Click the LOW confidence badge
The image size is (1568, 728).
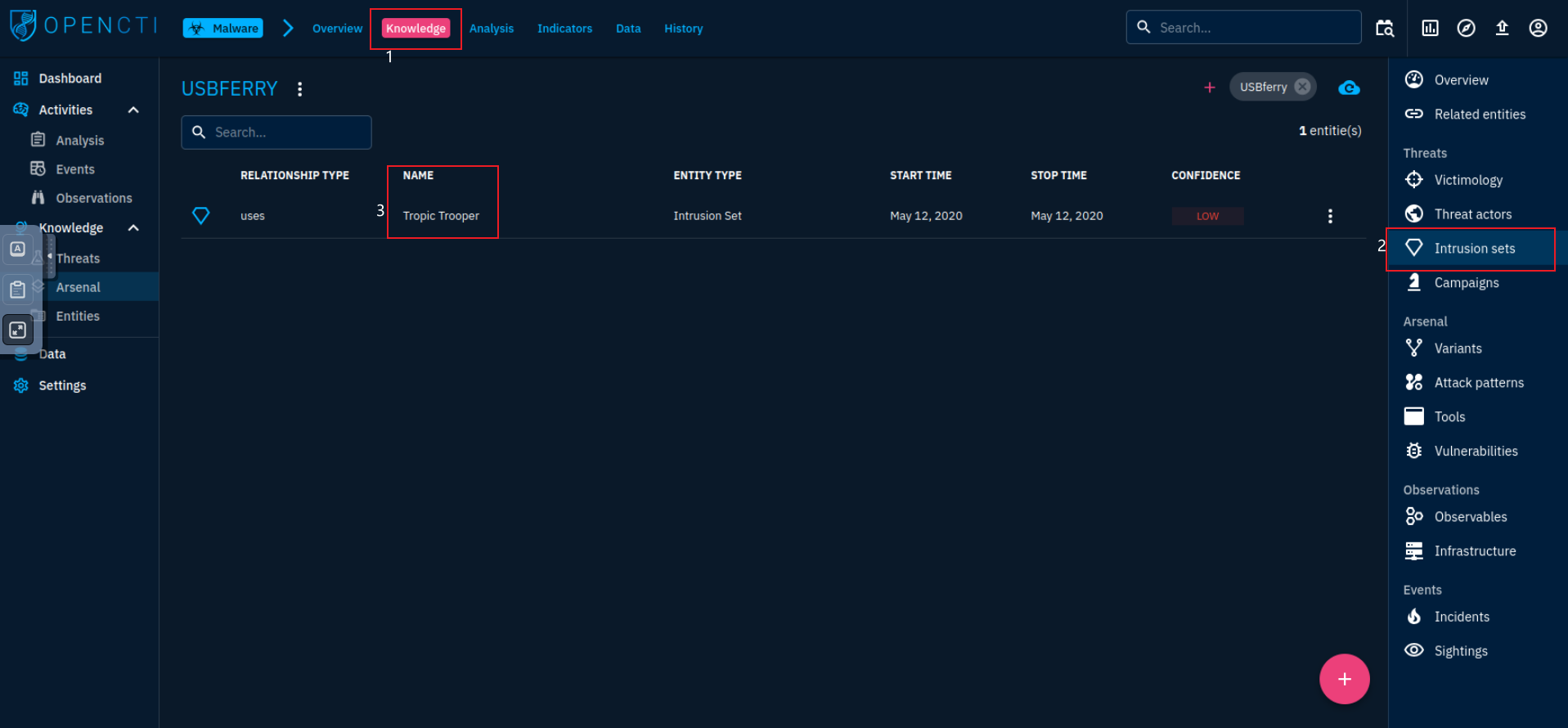(x=1208, y=216)
